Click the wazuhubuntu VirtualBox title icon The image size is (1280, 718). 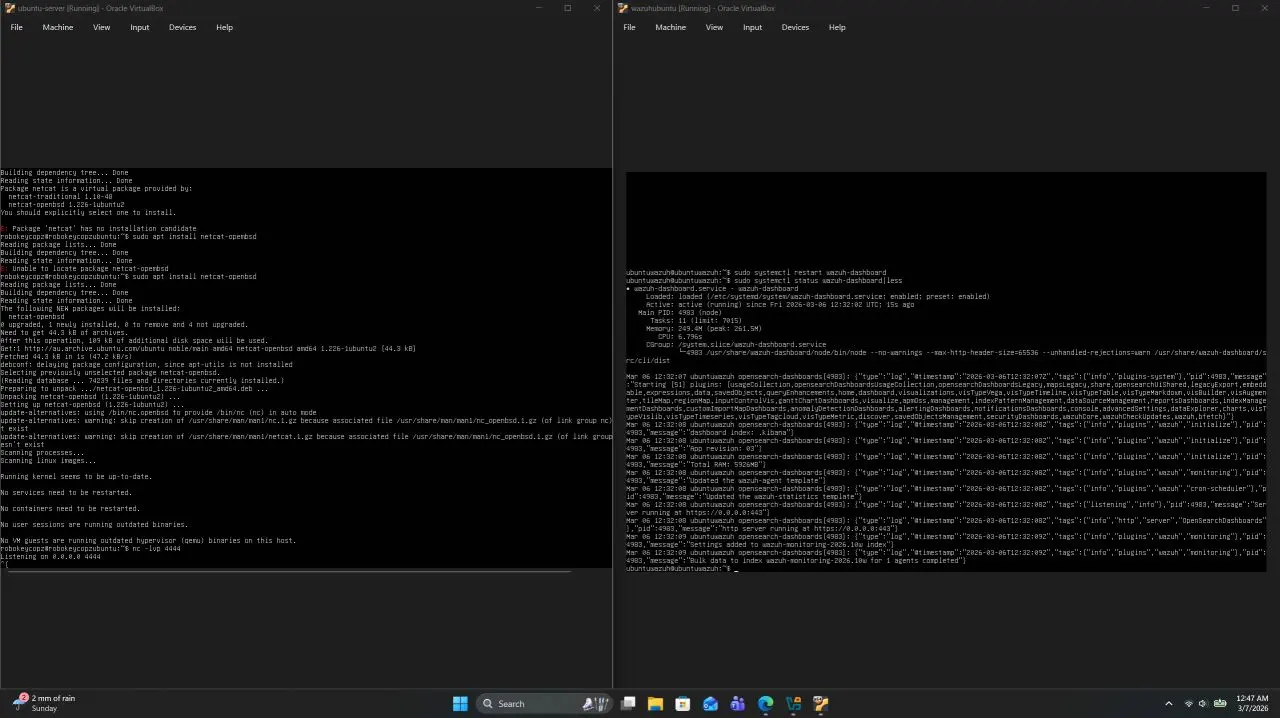point(623,8)
